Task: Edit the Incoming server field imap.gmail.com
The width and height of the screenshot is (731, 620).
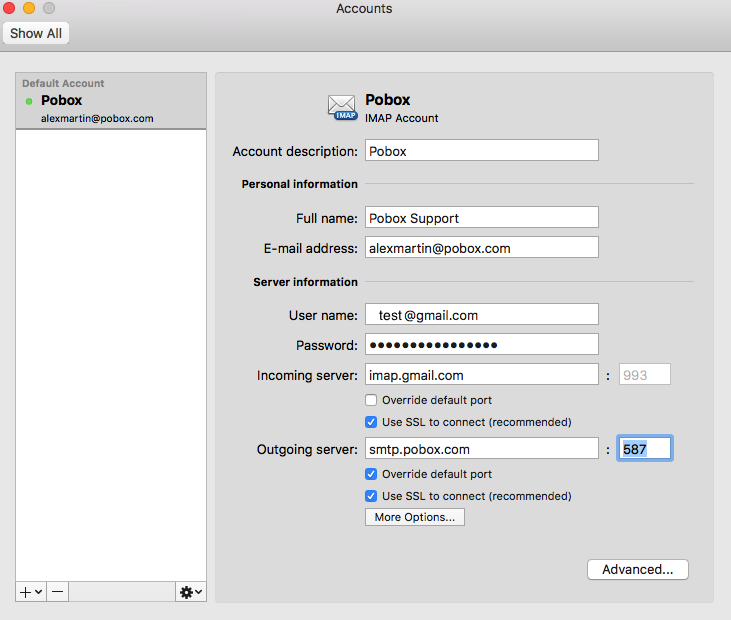Action: 482,374
